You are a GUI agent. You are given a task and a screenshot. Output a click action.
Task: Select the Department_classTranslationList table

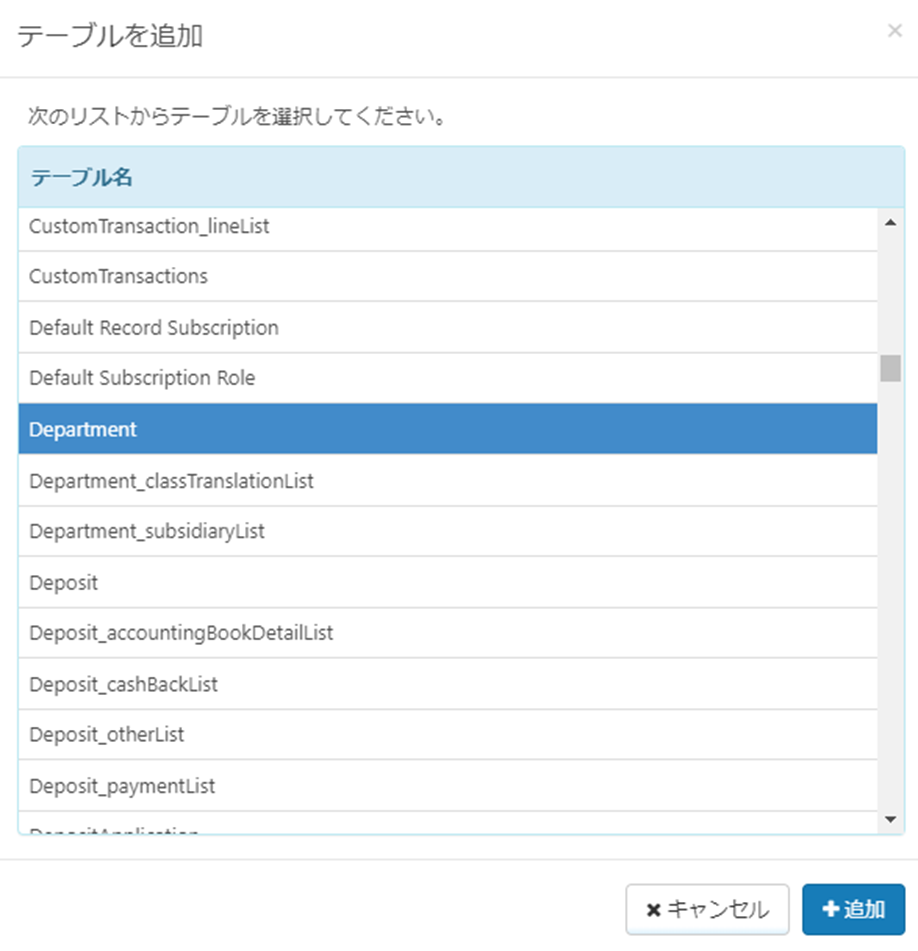pos(440,480)
